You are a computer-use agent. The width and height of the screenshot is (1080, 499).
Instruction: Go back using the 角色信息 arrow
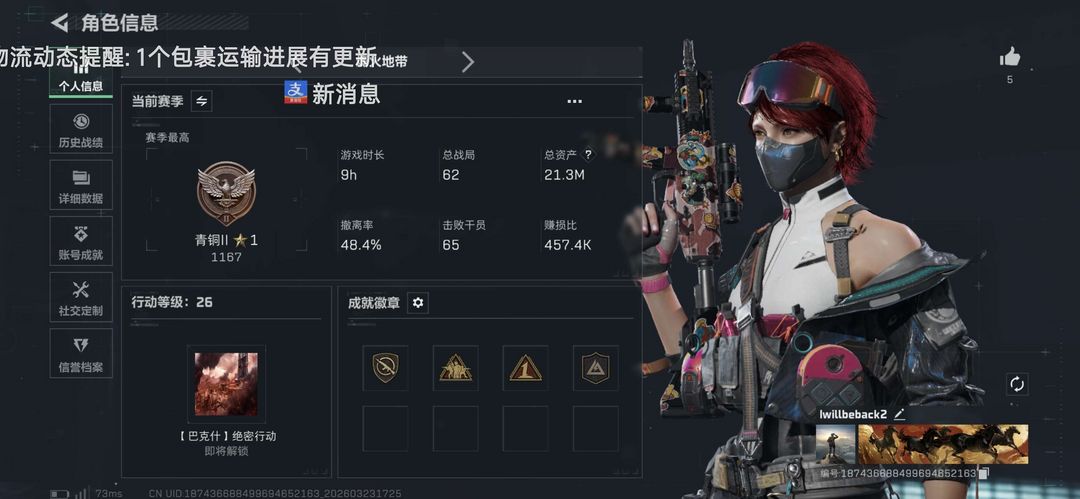point(60,23)
